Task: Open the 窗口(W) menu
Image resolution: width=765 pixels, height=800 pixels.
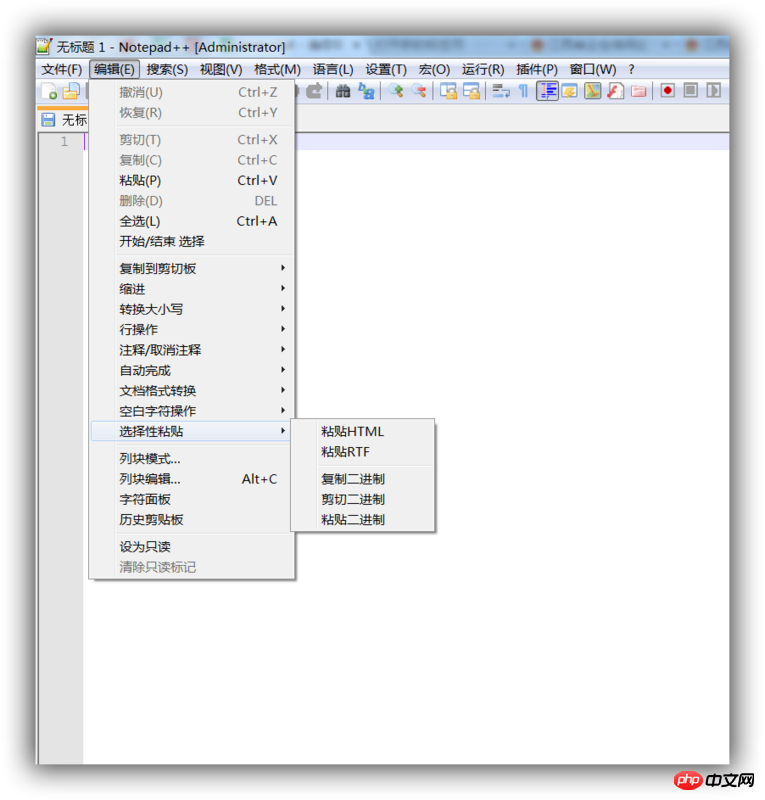Action: (593, 69)
